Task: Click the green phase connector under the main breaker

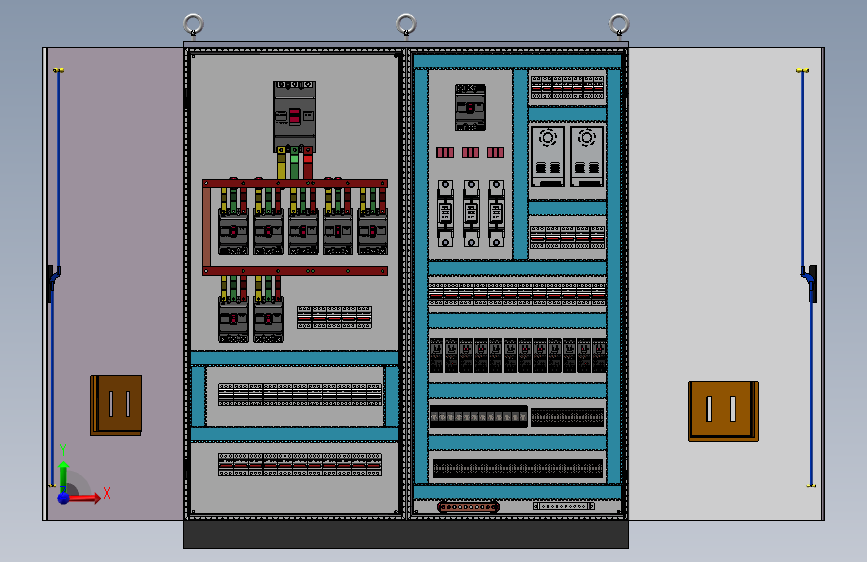Action: tap(295, 163)
